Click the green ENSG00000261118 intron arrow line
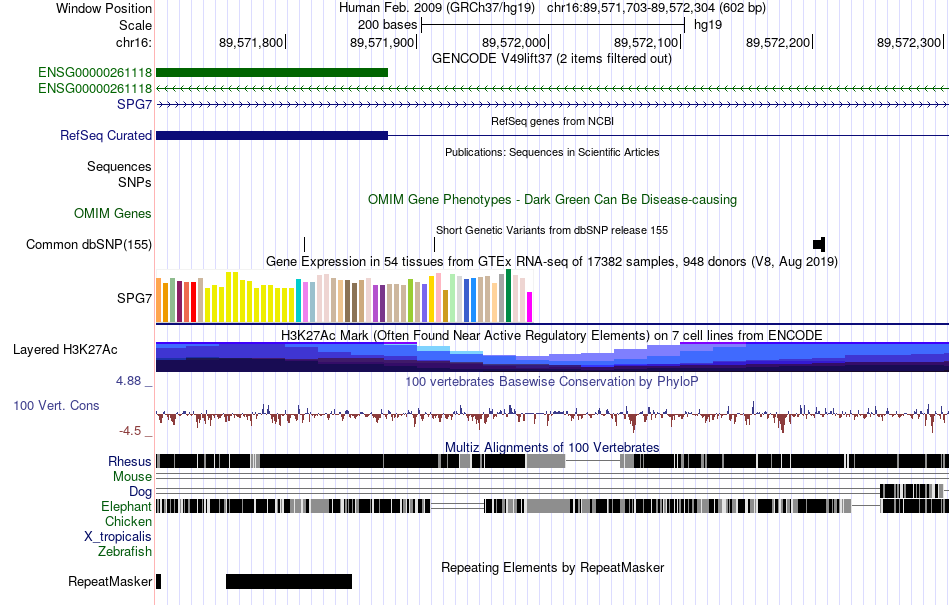The height and width of the screenshot is (605, 950). [552, 88]
